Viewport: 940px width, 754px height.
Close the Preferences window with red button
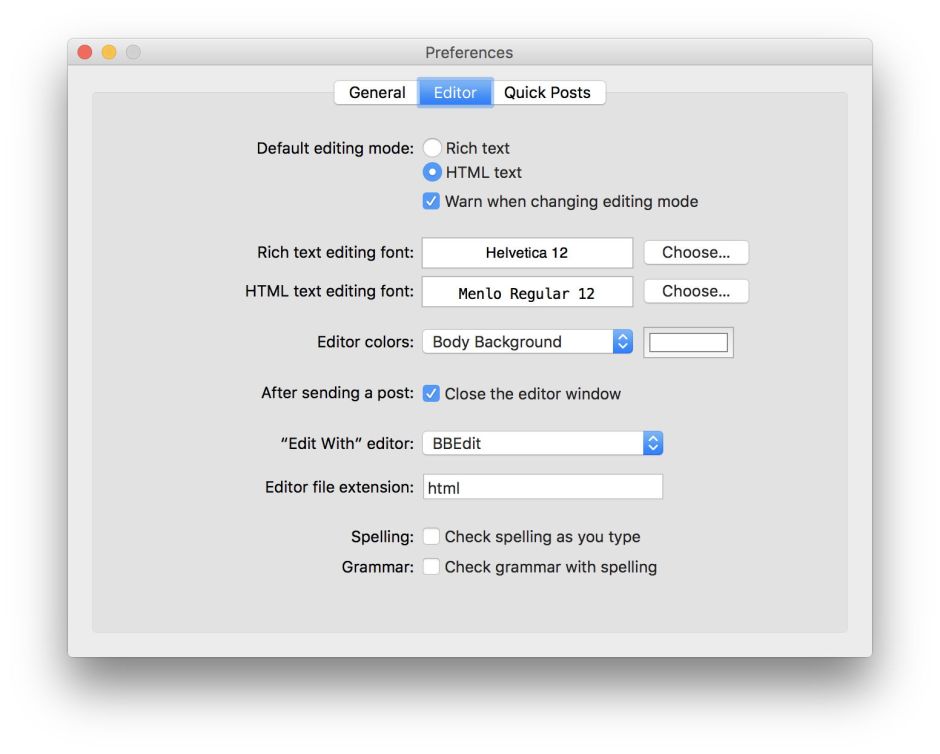pos(85,52)
